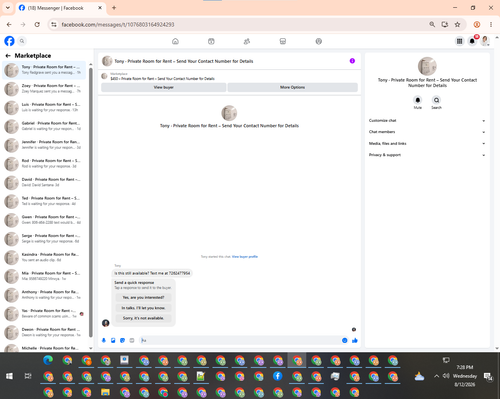The image size is (500, 399).
Task: Open Serge's Private Room conversation
Action: pos(44,238)
